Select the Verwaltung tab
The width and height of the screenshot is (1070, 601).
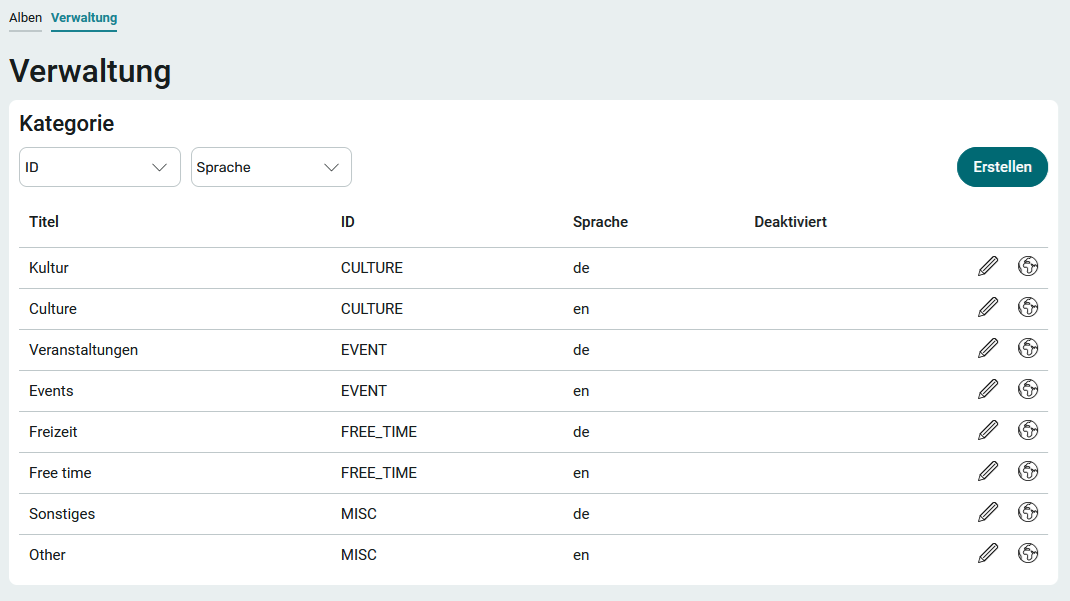(84, 18)
